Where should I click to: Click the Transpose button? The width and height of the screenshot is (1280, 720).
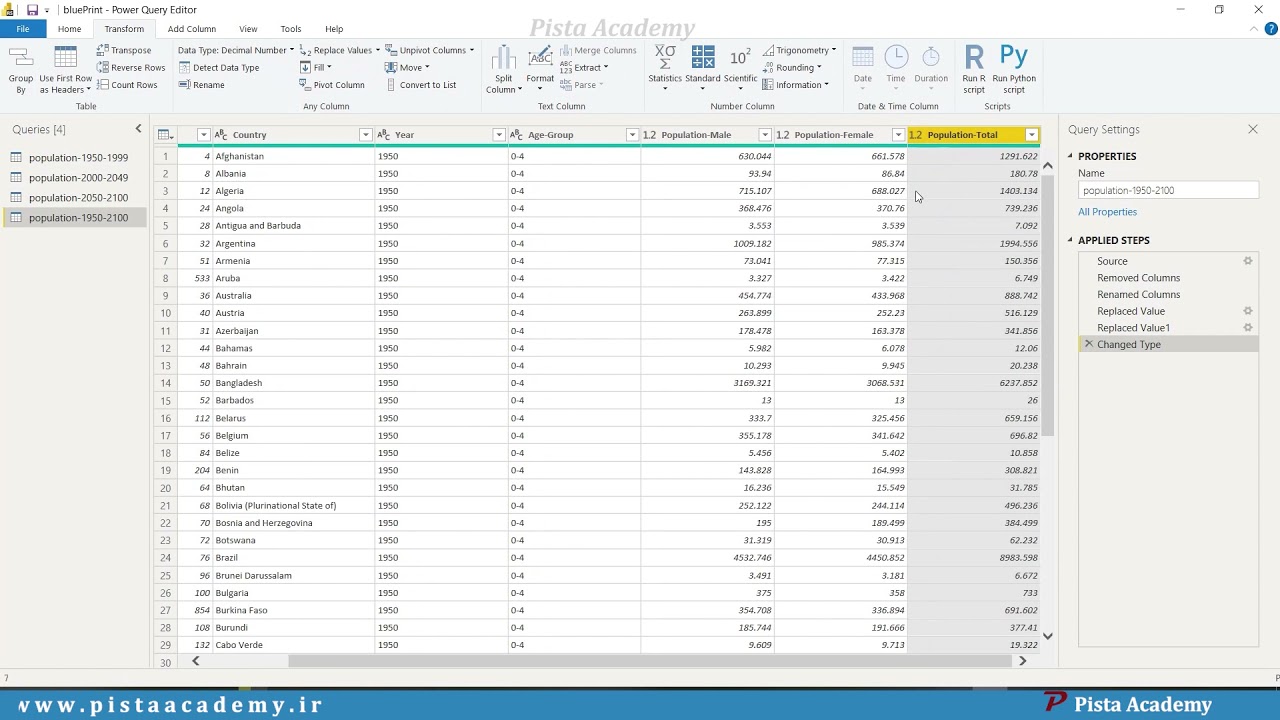pos(124,50)
